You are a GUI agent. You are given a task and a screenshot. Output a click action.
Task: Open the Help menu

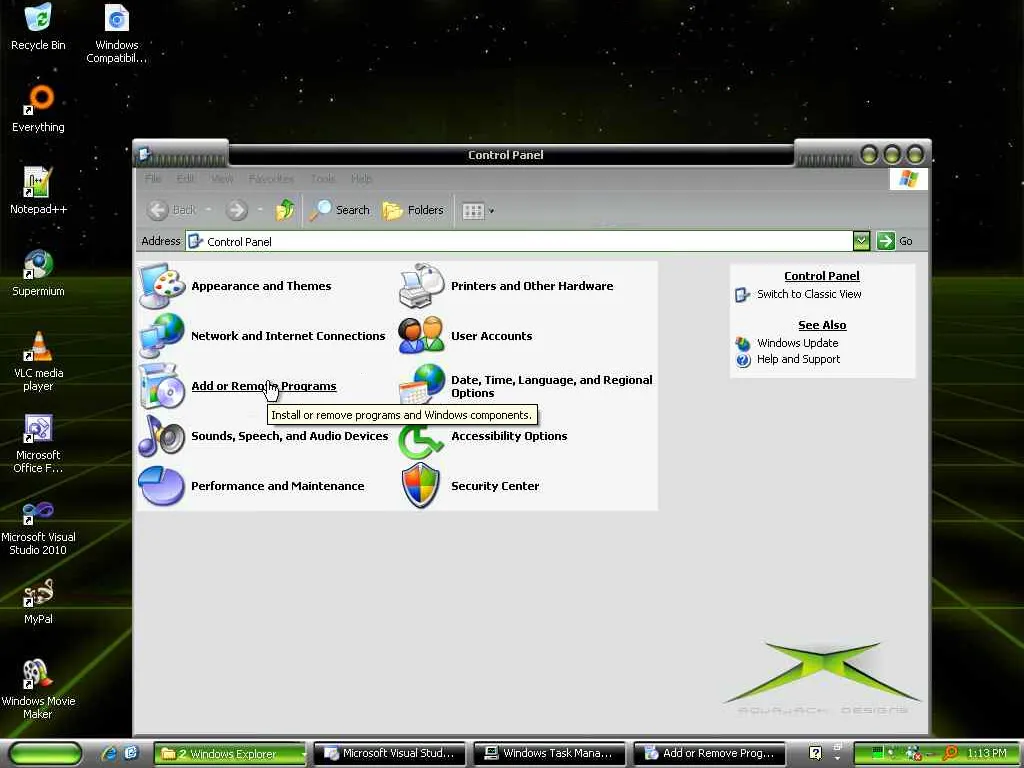tap(361, 178)
